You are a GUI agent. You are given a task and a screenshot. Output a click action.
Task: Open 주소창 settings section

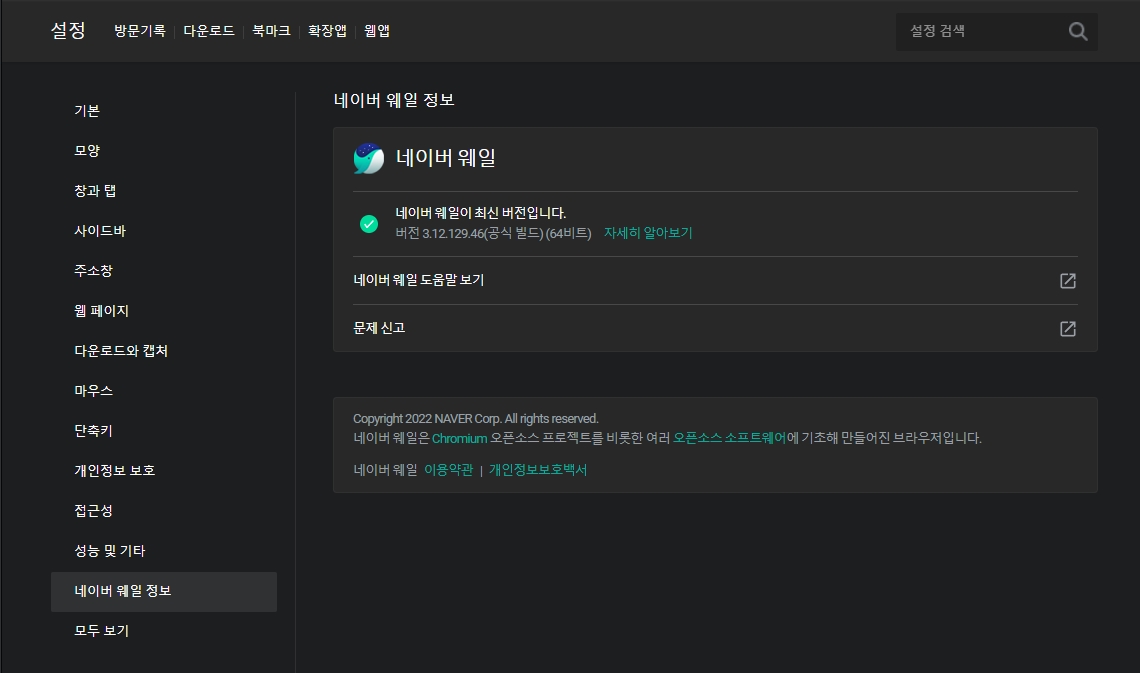(x=164, y=270)
